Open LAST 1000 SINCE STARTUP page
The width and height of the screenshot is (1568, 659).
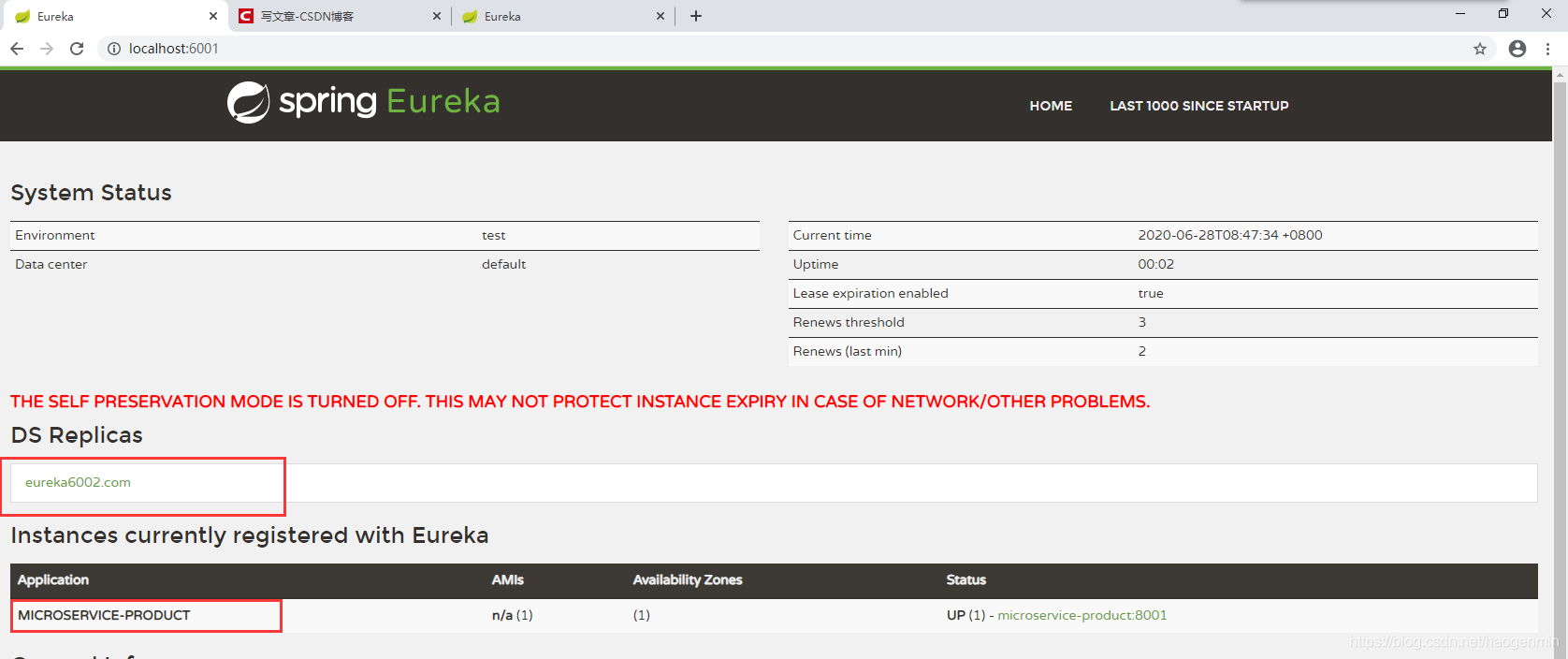pos(1199,106)
